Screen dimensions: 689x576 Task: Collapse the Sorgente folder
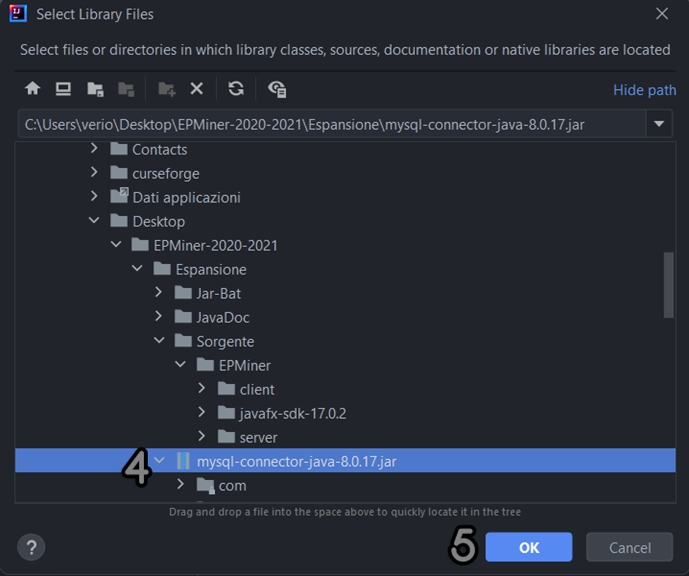pyautogui.click(x=159, y=340)
